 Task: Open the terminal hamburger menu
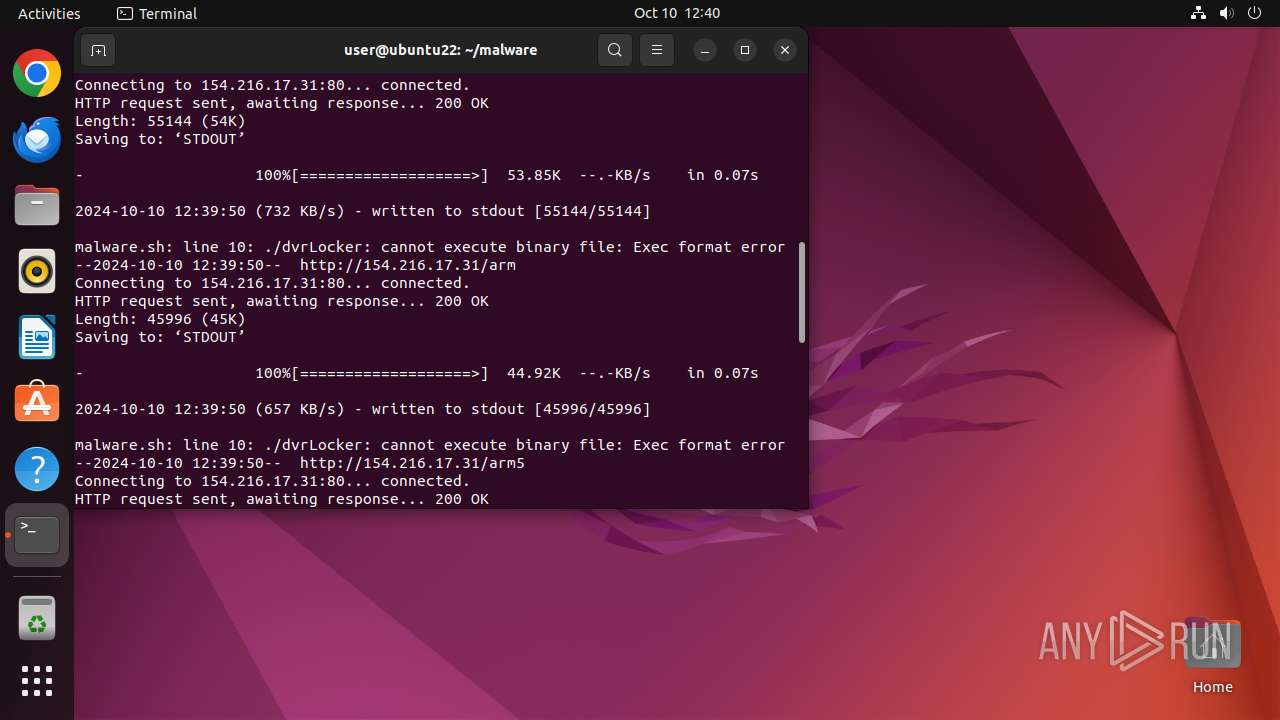(x=657, y=50)
